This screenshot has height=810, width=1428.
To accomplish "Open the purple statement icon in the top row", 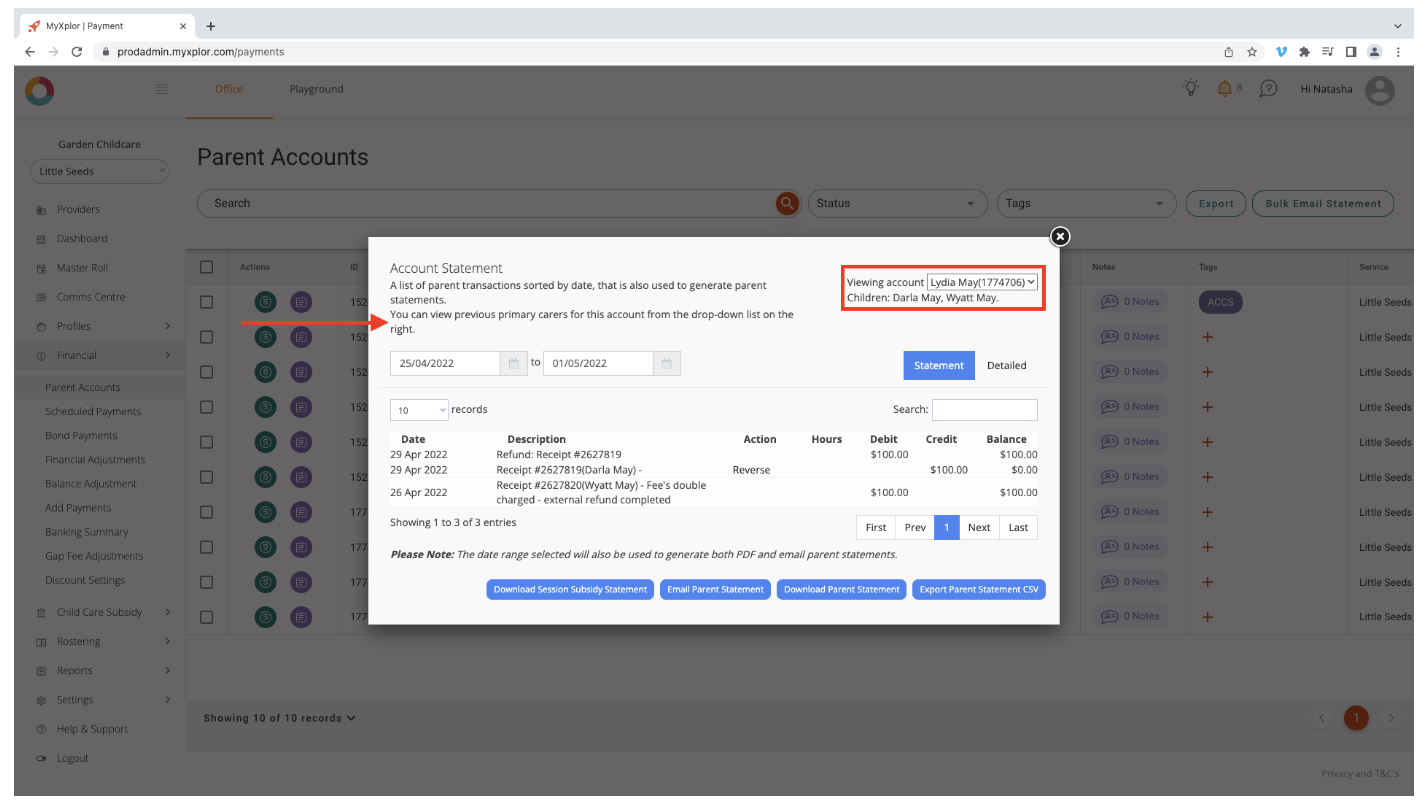I will pyautogui.click(x=301, y=301).
